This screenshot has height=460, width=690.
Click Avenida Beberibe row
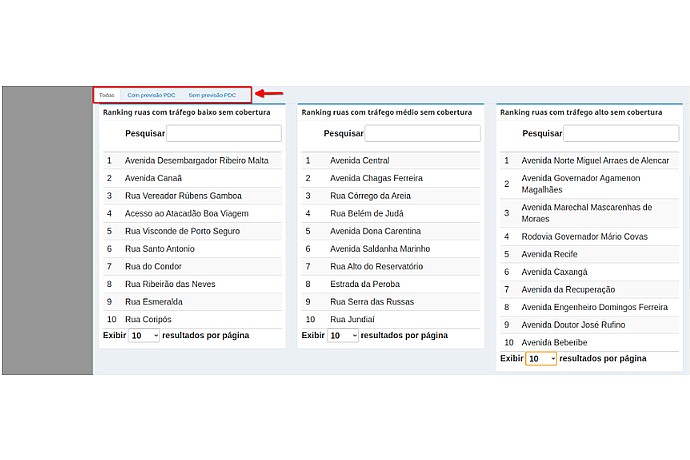tap(589, 342)
